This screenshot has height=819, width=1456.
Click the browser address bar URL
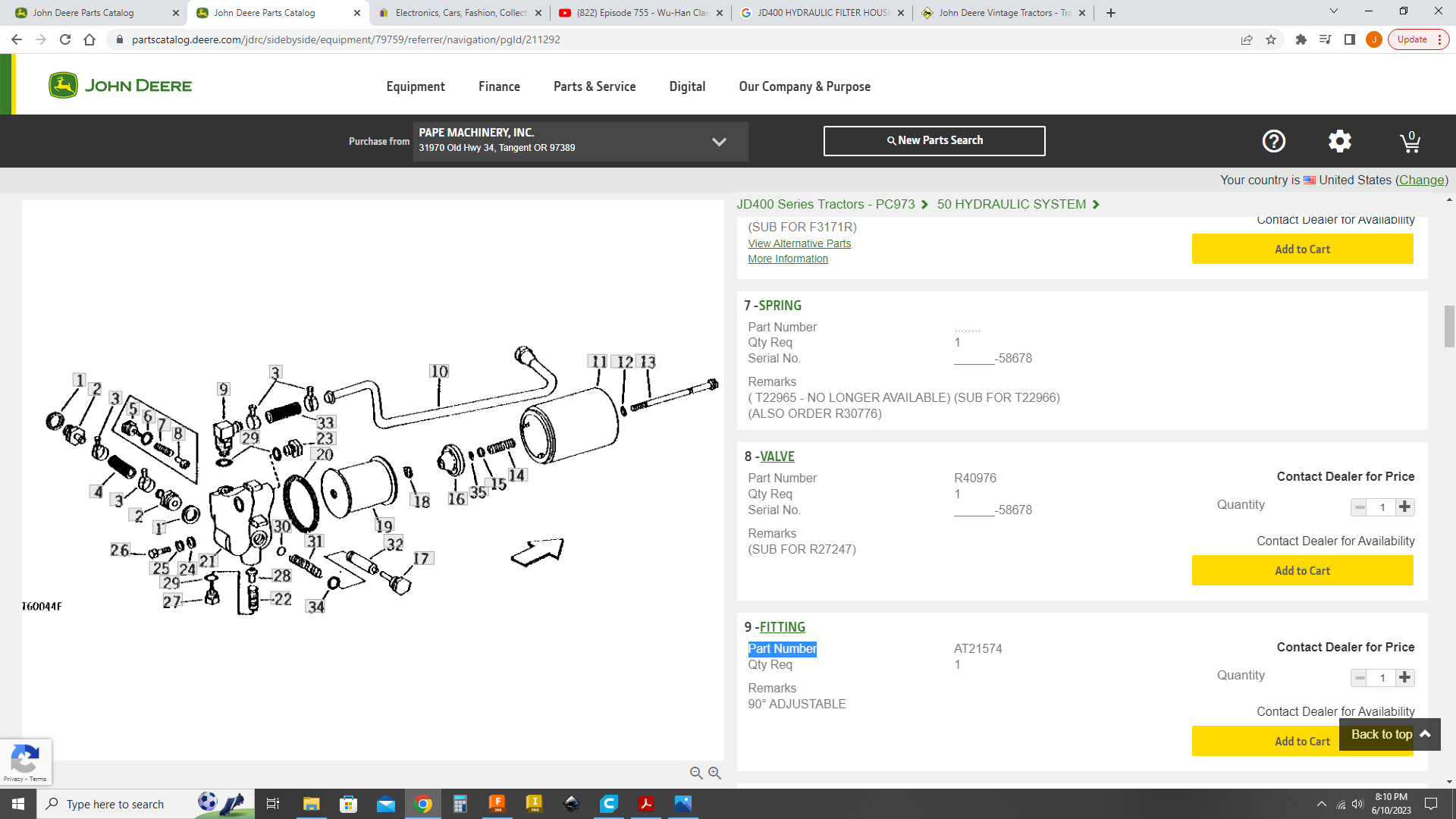click(x=346, y=39)
